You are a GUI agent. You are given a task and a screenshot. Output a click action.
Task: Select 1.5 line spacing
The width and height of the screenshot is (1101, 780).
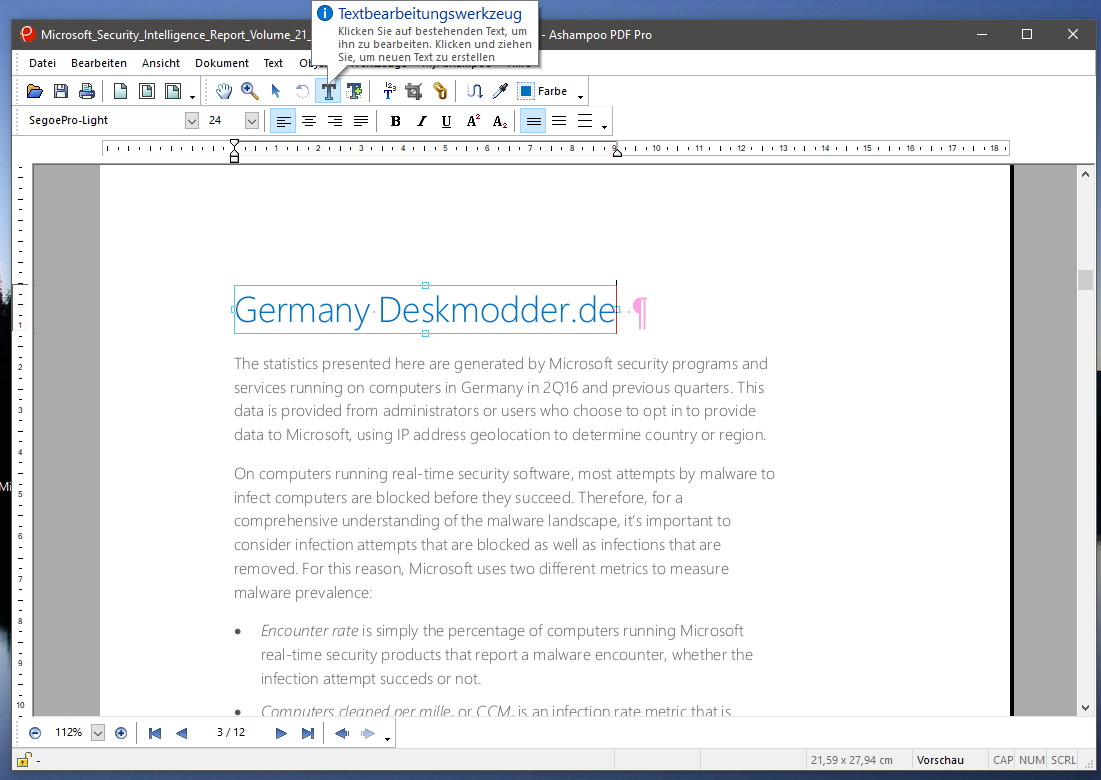tap(559, 121)
